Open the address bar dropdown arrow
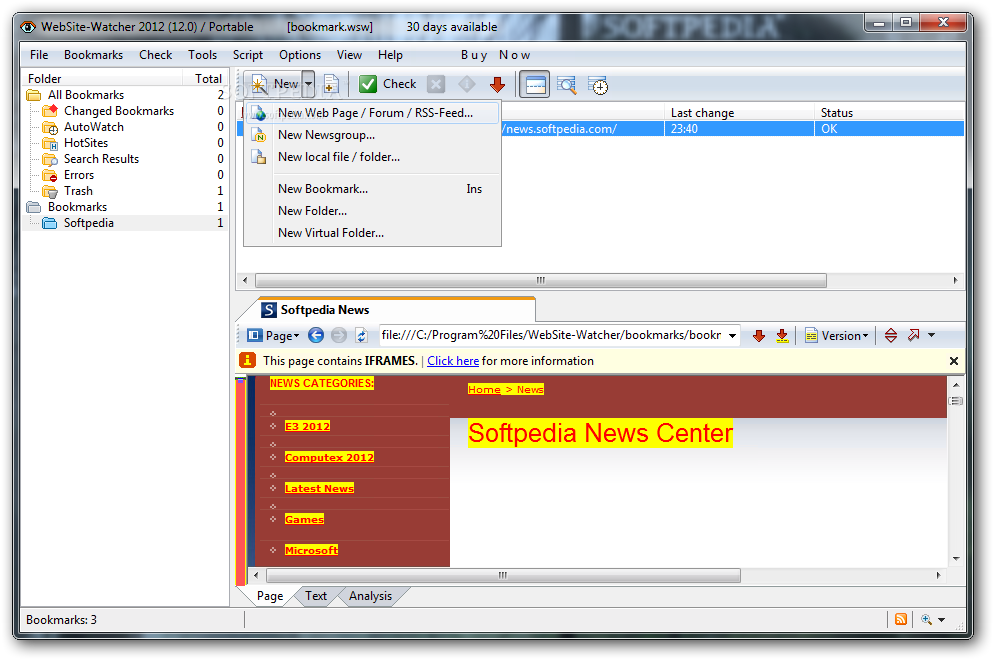Viewport: 994px width, 660px height. coord(732,336)
